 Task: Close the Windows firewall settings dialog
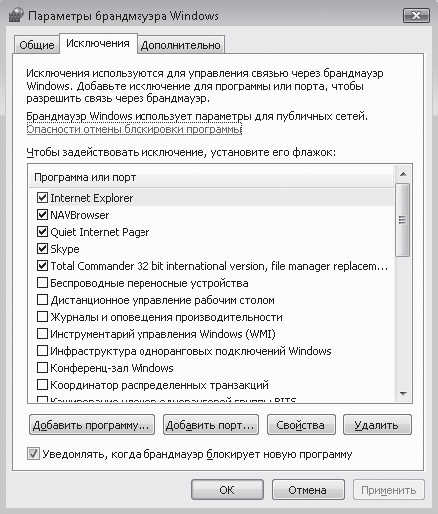coord(416,15)
